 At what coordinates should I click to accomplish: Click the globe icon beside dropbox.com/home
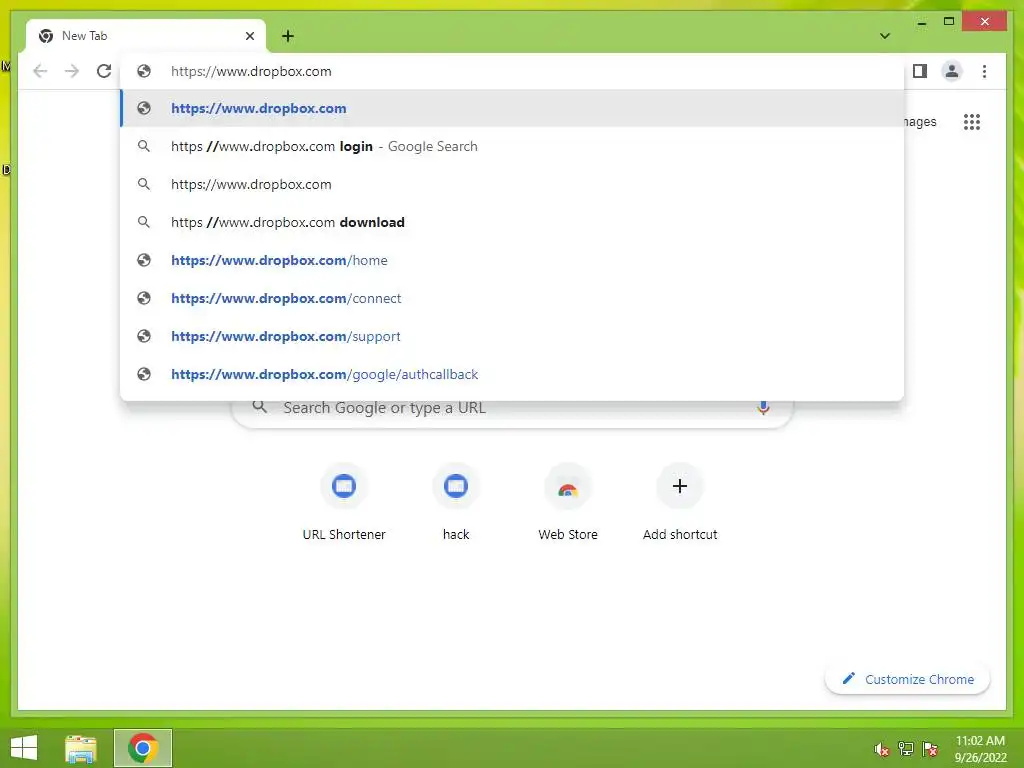[x=144, y=260]
